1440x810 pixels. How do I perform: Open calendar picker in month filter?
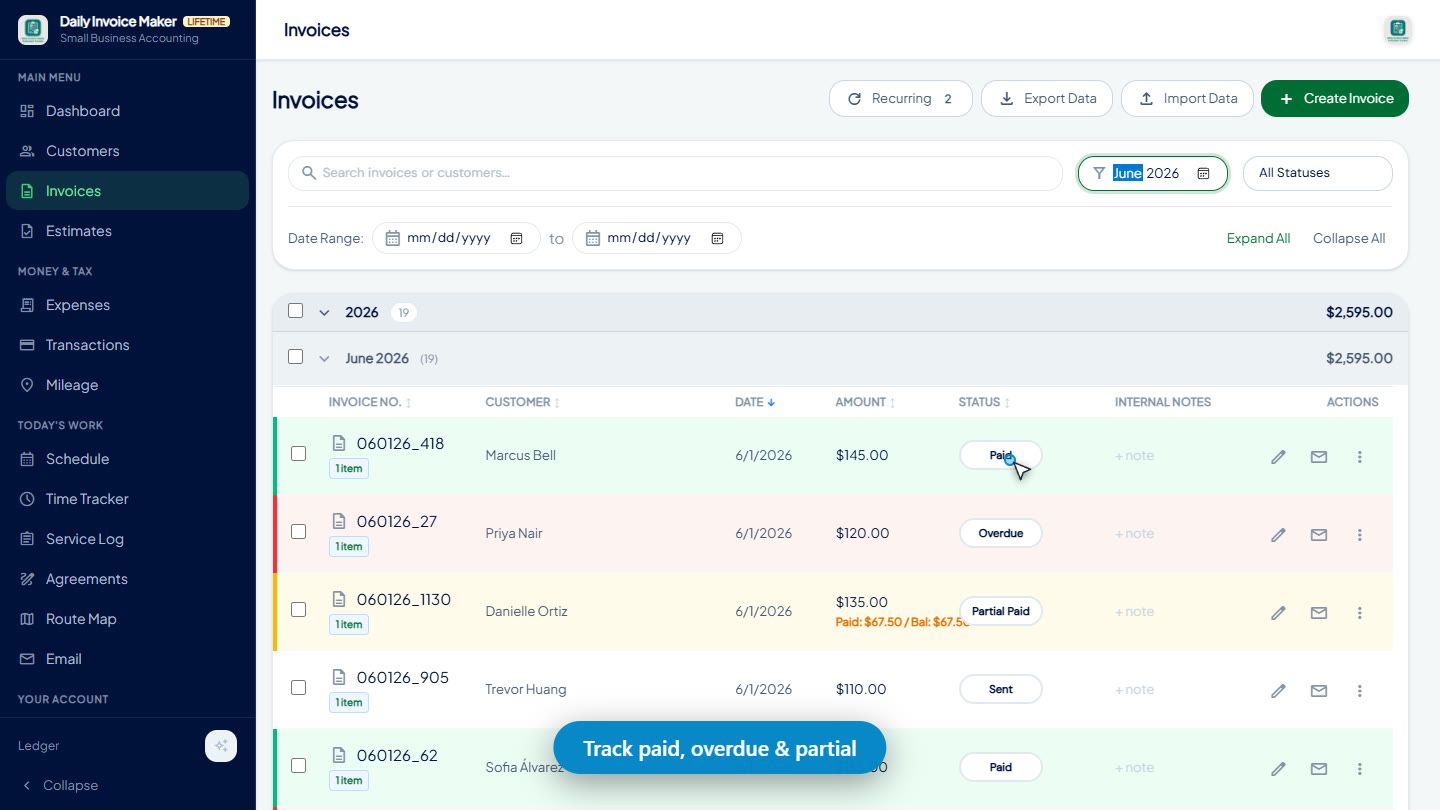[x=1204, y=173]
